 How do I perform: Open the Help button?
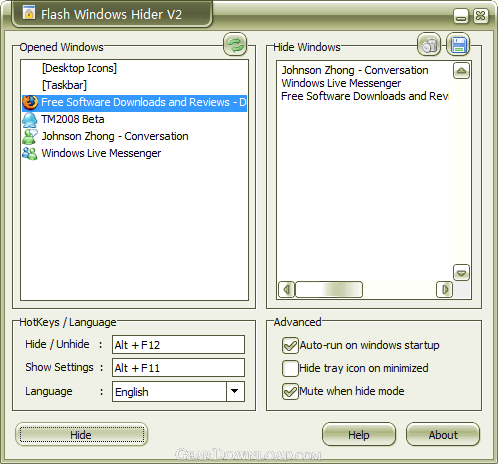(359, 435)
